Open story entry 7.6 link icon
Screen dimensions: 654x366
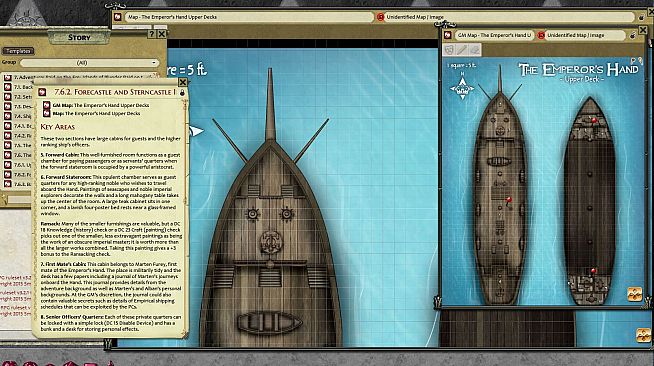point(8,155)
